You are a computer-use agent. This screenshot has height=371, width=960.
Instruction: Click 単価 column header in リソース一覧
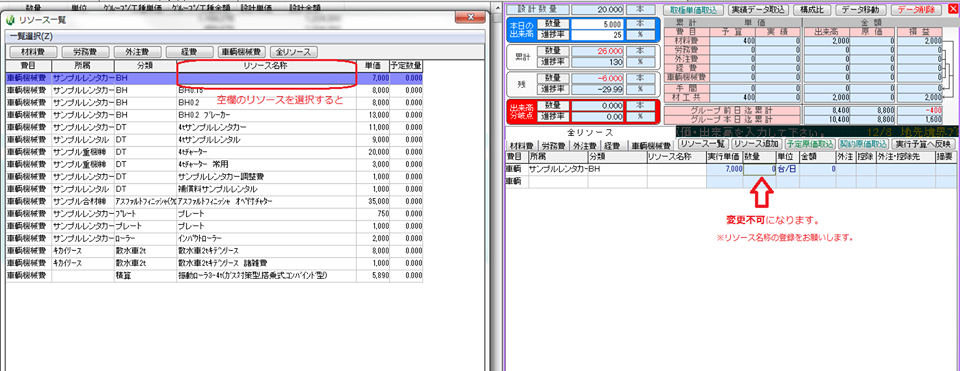coord(372,66)
